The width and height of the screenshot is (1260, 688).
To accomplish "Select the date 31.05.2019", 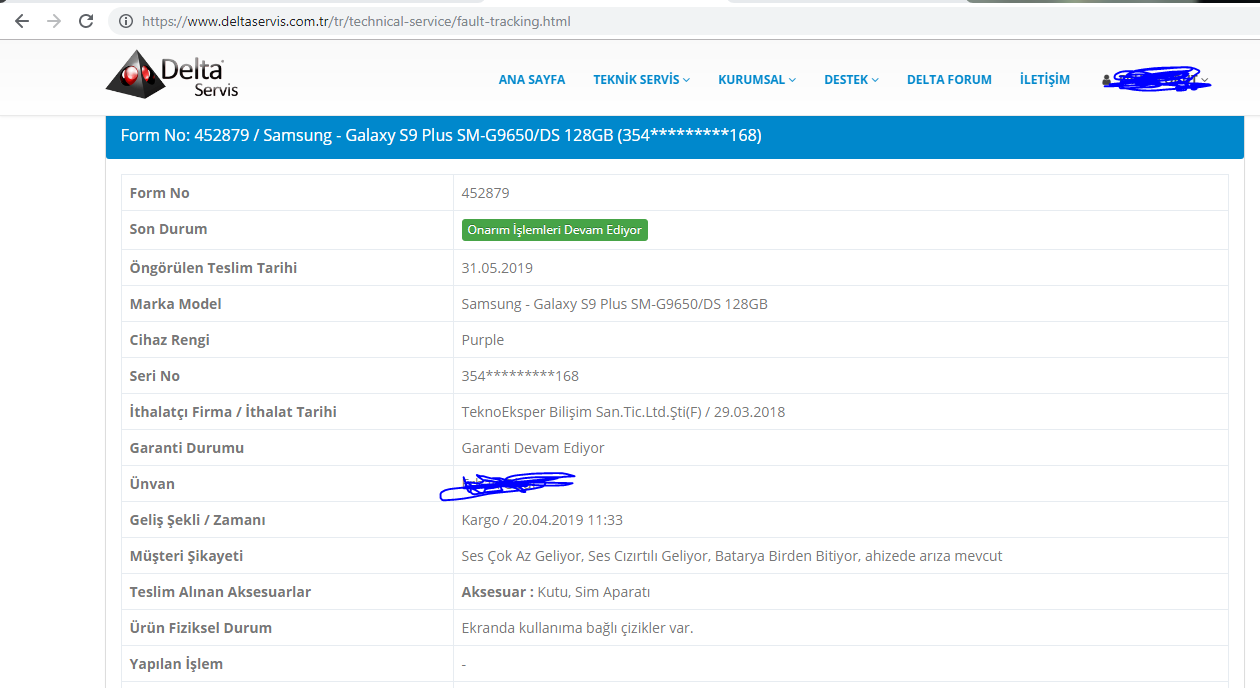I will tap(497, 268).
